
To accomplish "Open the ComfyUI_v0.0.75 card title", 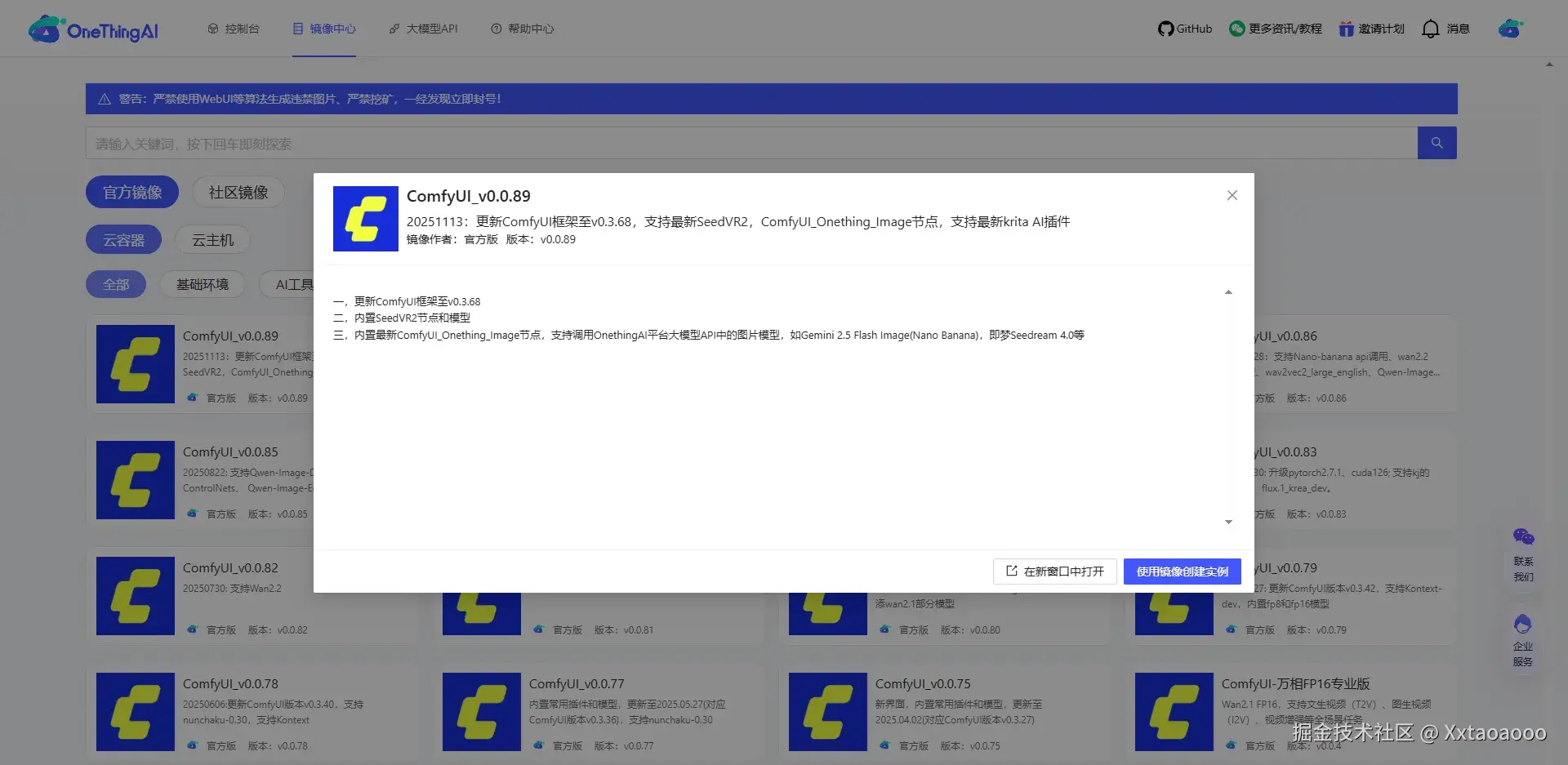I will 923,683.
